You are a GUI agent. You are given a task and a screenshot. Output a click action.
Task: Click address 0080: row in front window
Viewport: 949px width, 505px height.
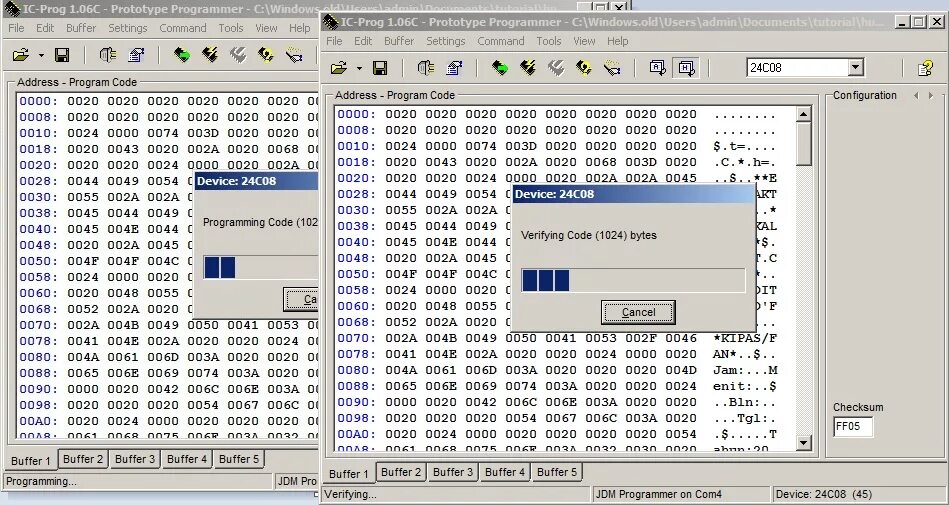coord(556,370)
